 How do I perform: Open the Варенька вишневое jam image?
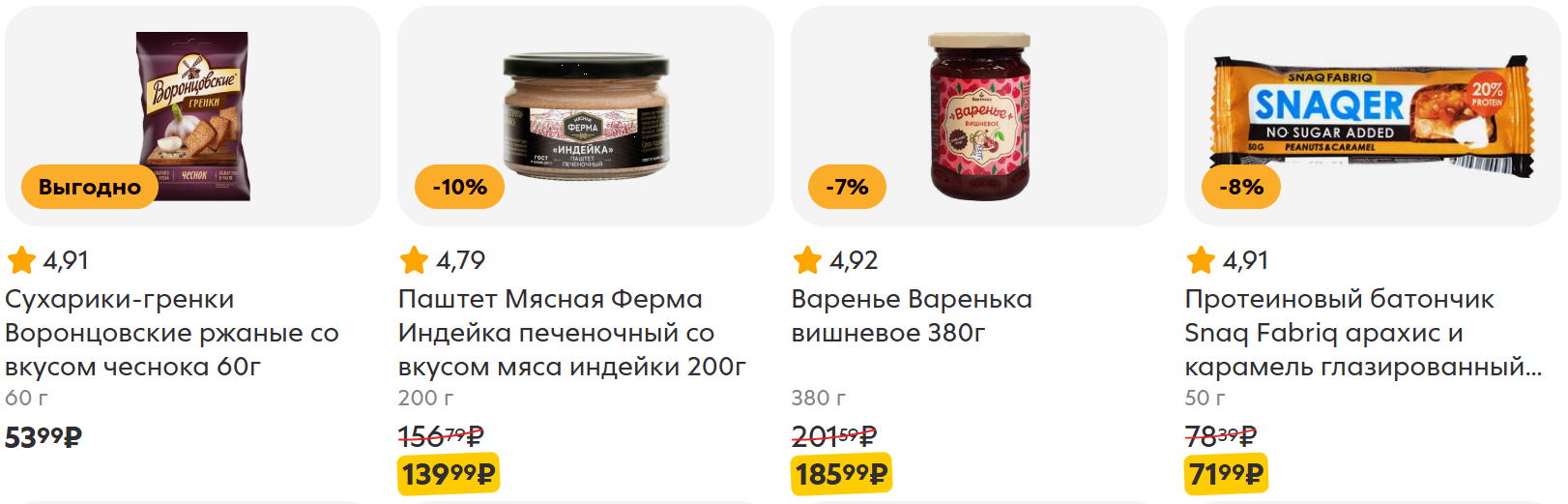(x=979, y=115)
